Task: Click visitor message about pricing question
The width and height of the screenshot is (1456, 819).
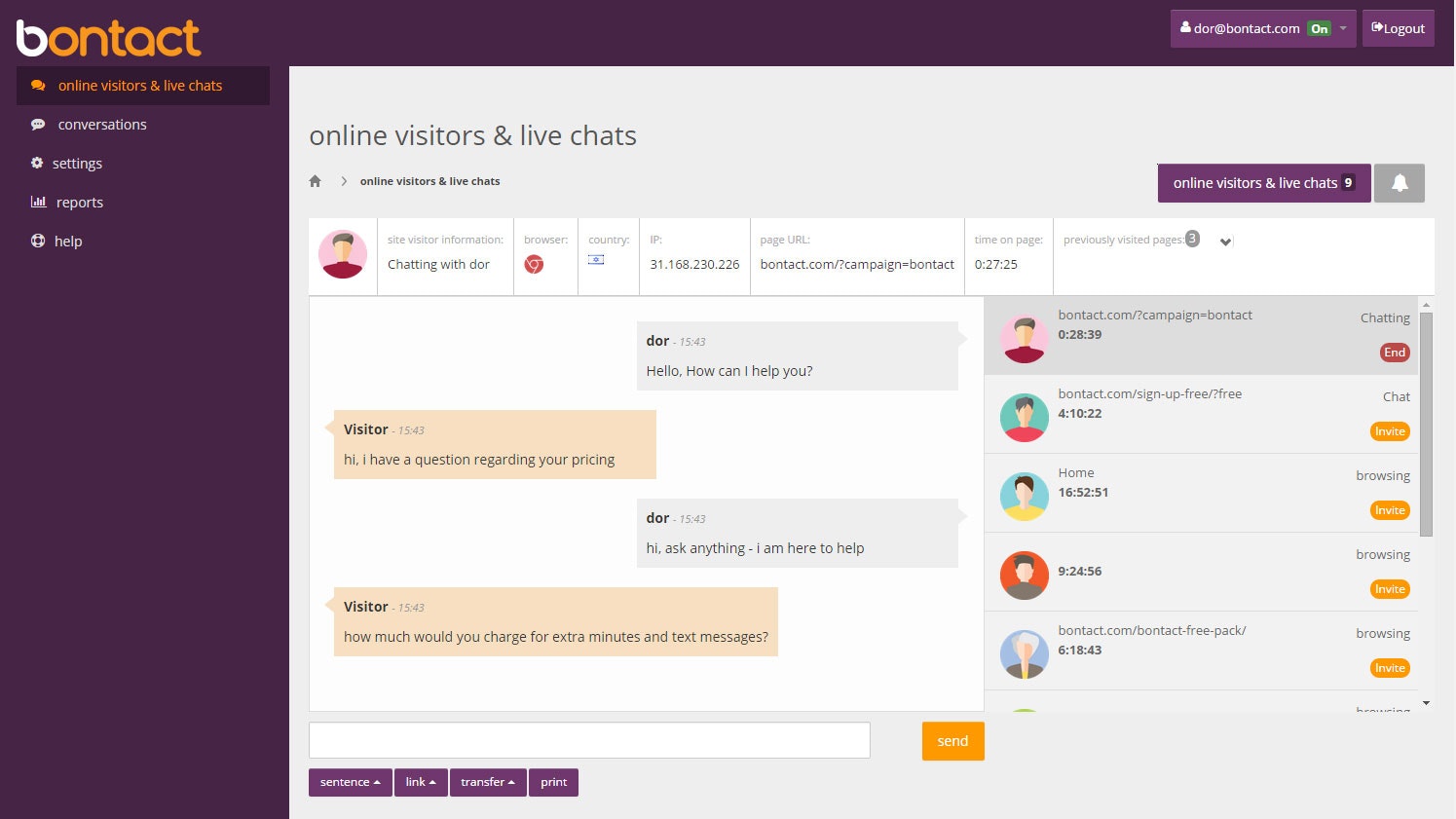Action: pos(495,444)
